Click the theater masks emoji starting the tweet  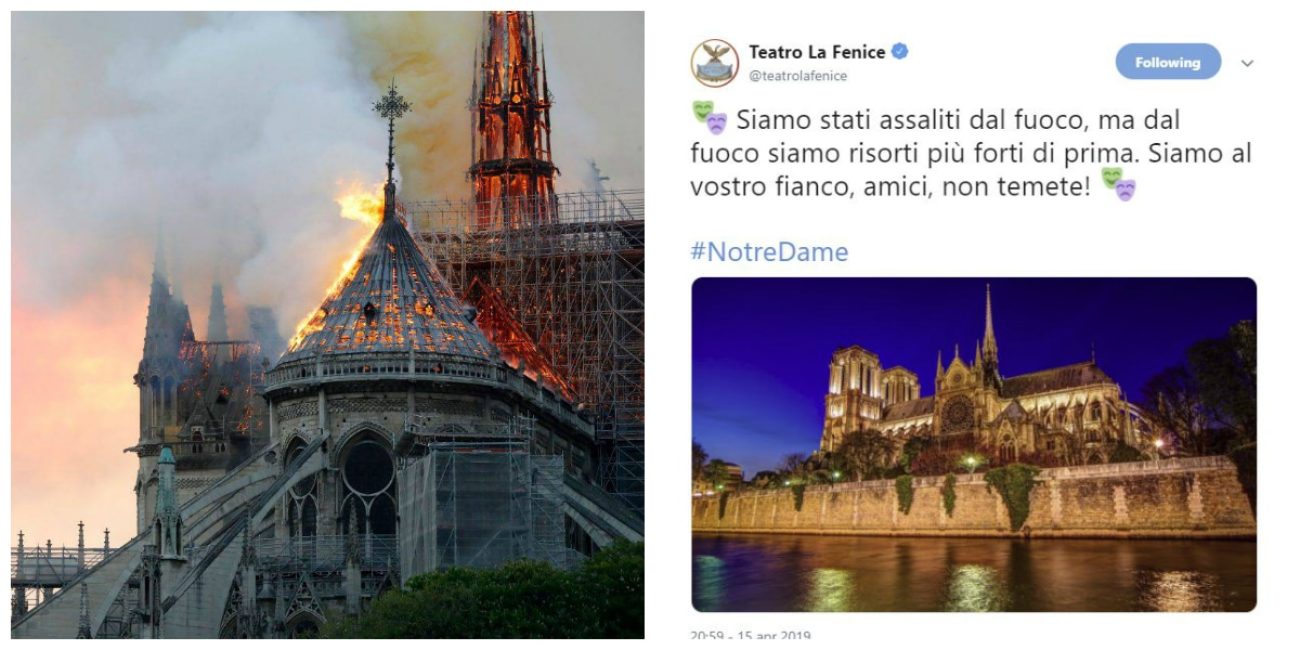pyautogui.click(x=709, y=119)
